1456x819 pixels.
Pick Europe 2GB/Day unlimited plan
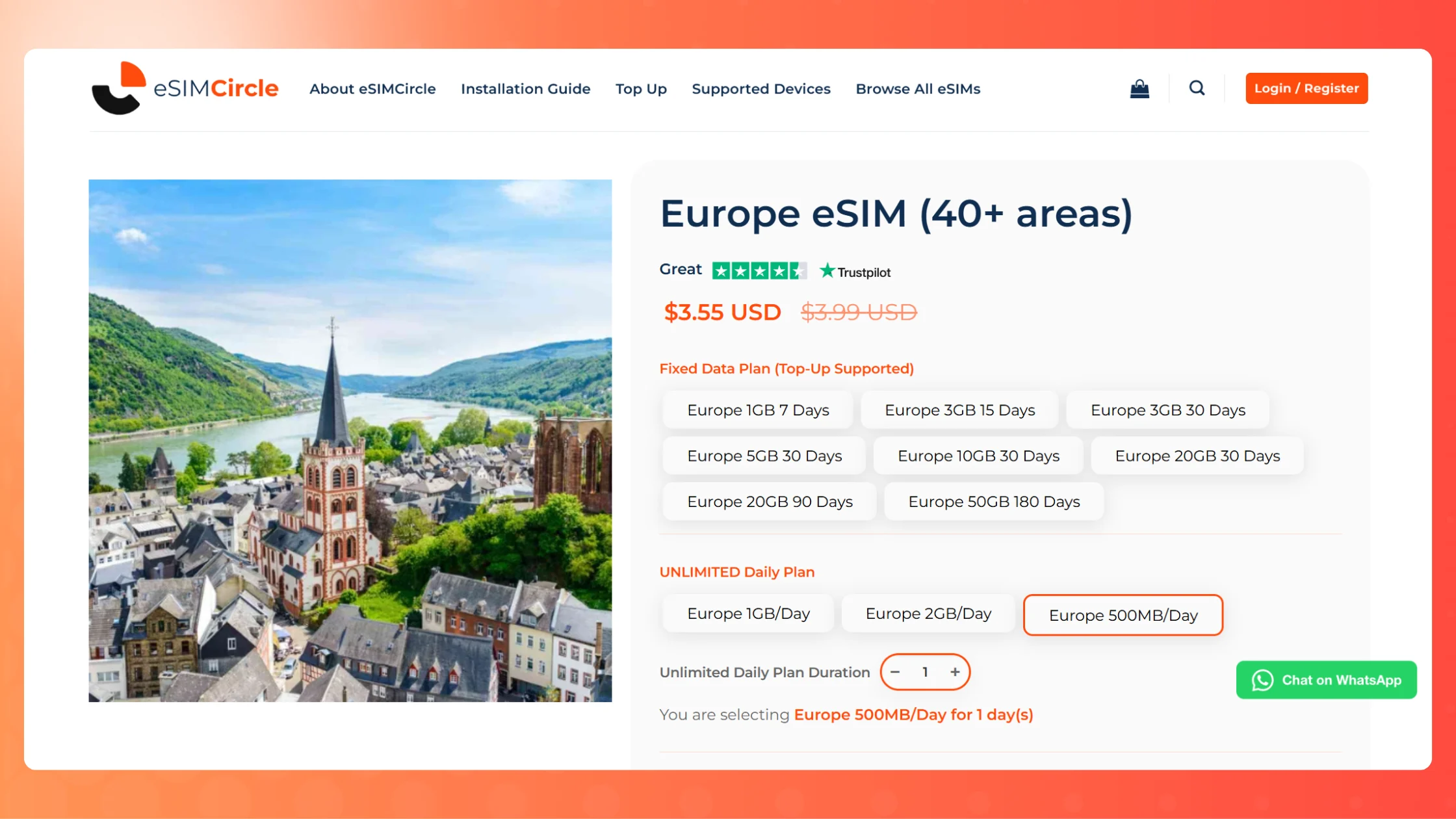click(x=928, y=614)
